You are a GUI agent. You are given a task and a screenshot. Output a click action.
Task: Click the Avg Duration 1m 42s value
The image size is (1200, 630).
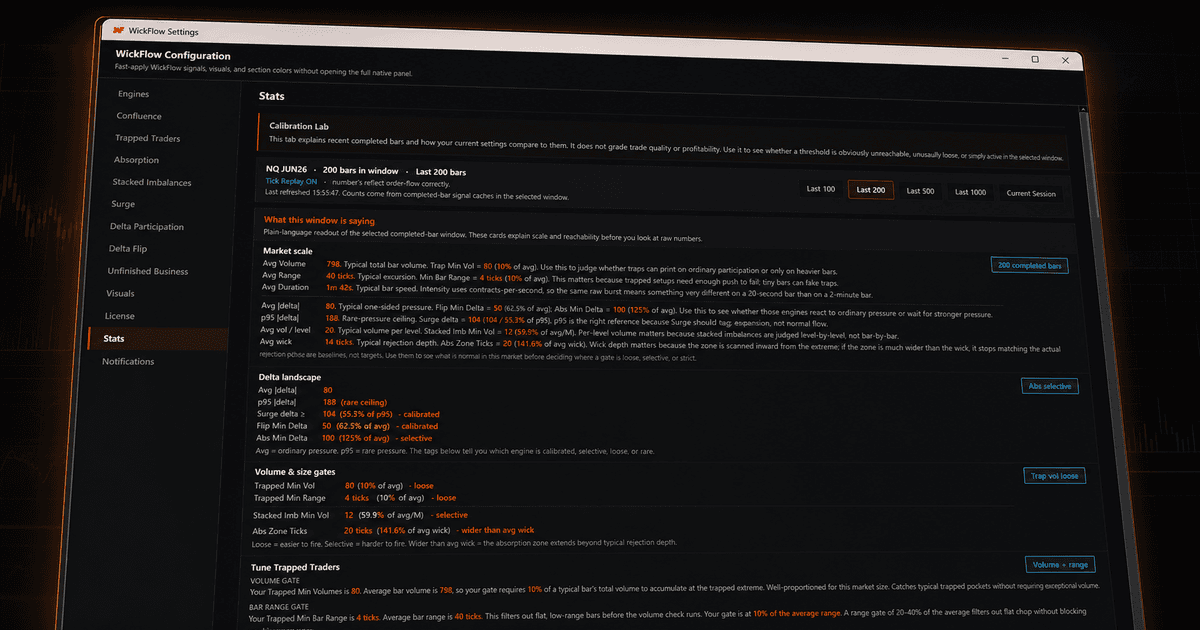pos(339,286)
